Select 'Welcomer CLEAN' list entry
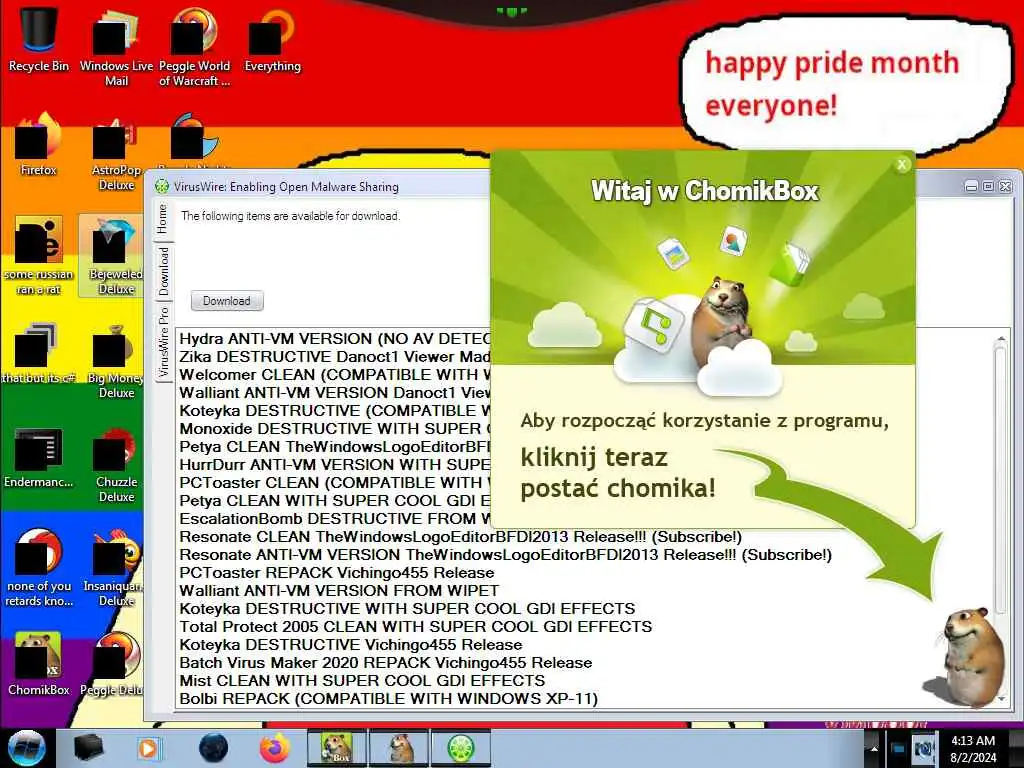Viewport: 1024px width, 768px height. coord(334,375)
